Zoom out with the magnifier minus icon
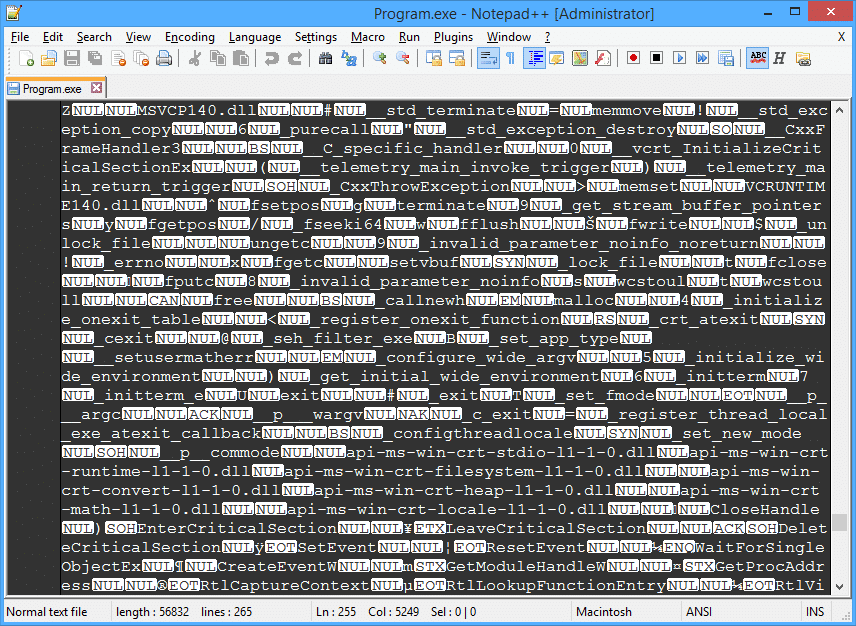 click(x=403, y=58)
